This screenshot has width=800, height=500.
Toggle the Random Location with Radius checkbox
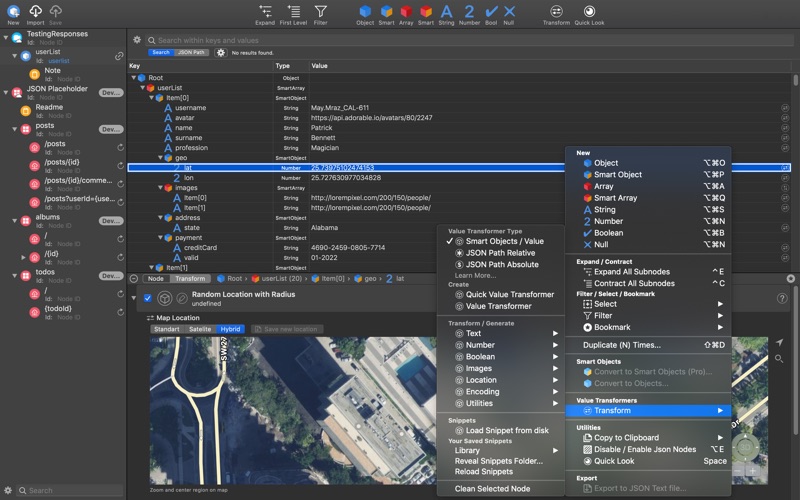click(148, 298)
